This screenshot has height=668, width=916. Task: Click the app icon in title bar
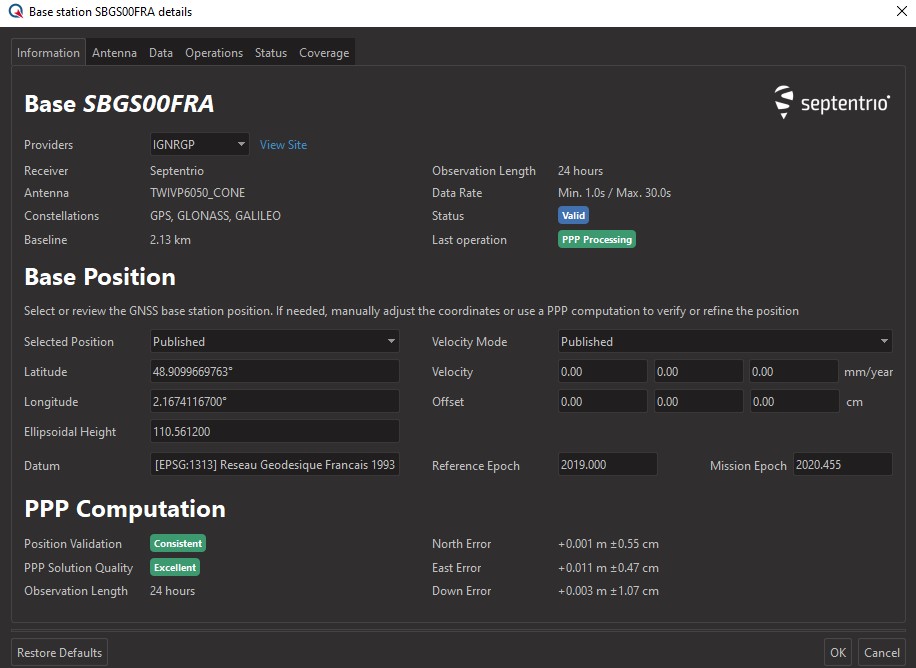[15, 12]
